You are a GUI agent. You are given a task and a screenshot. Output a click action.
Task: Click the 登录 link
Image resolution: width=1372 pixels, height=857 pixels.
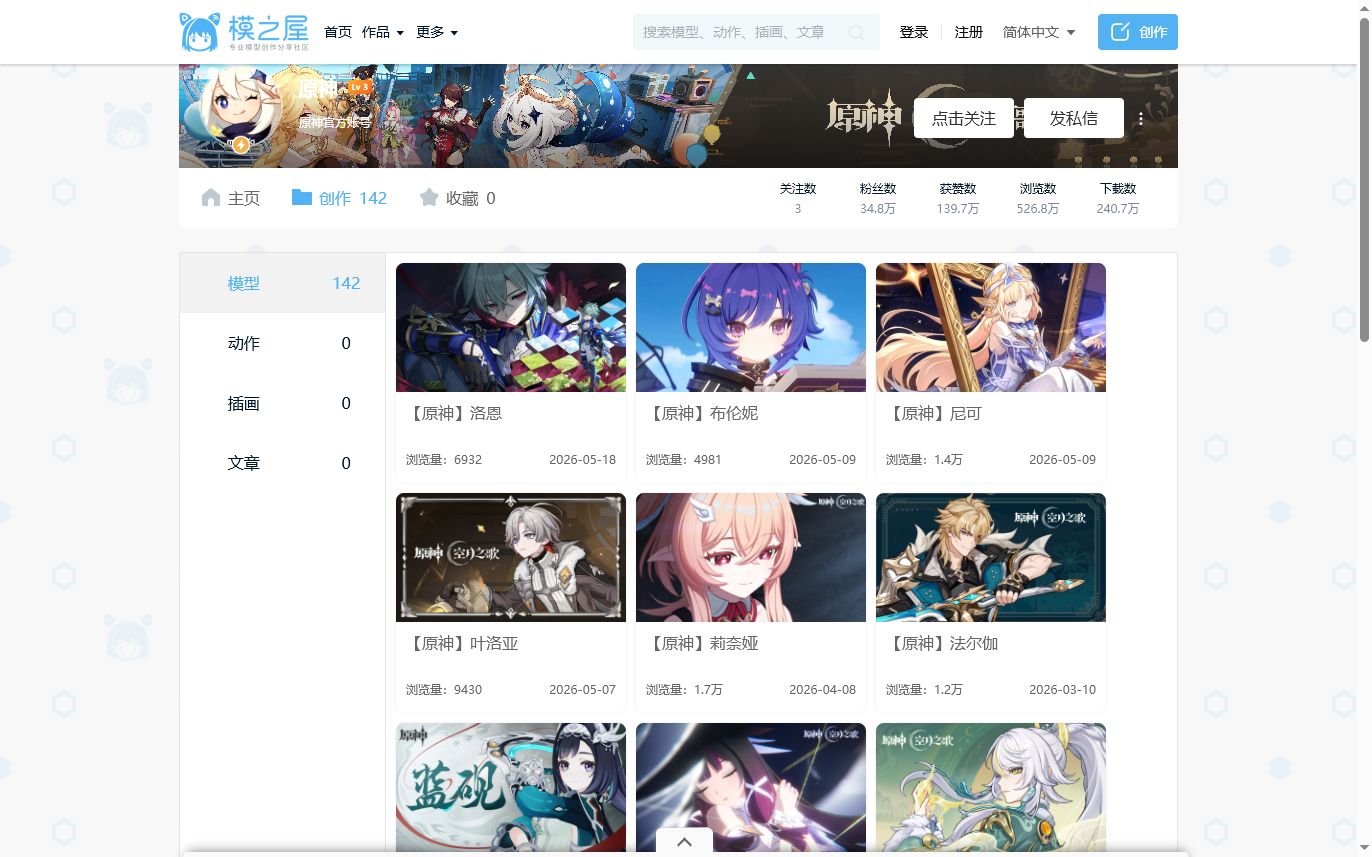point(914,32)
